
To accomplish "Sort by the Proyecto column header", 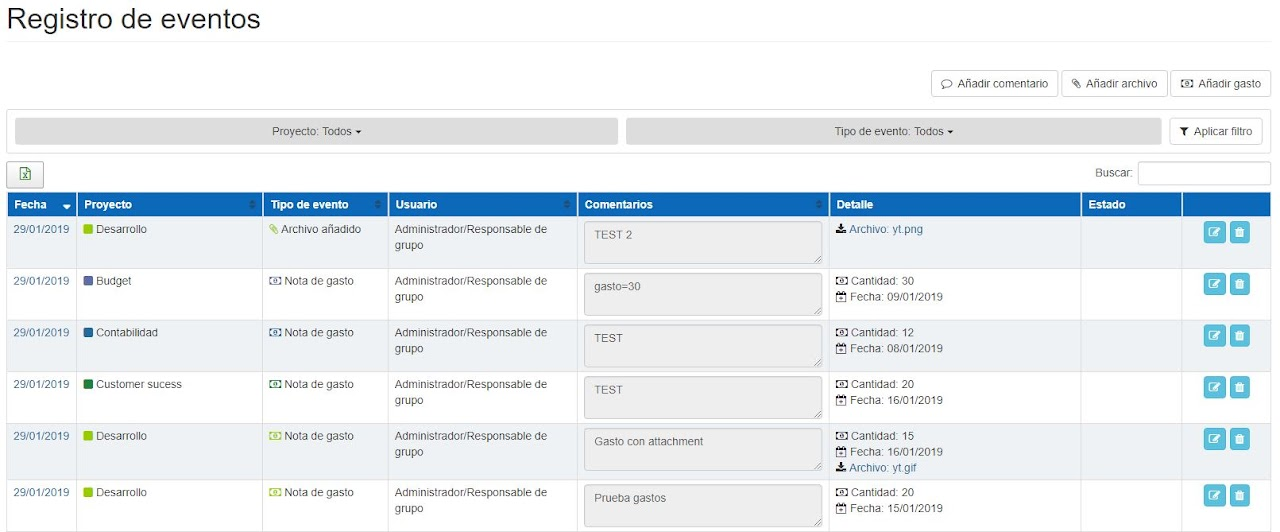I will tap(169, 205).
